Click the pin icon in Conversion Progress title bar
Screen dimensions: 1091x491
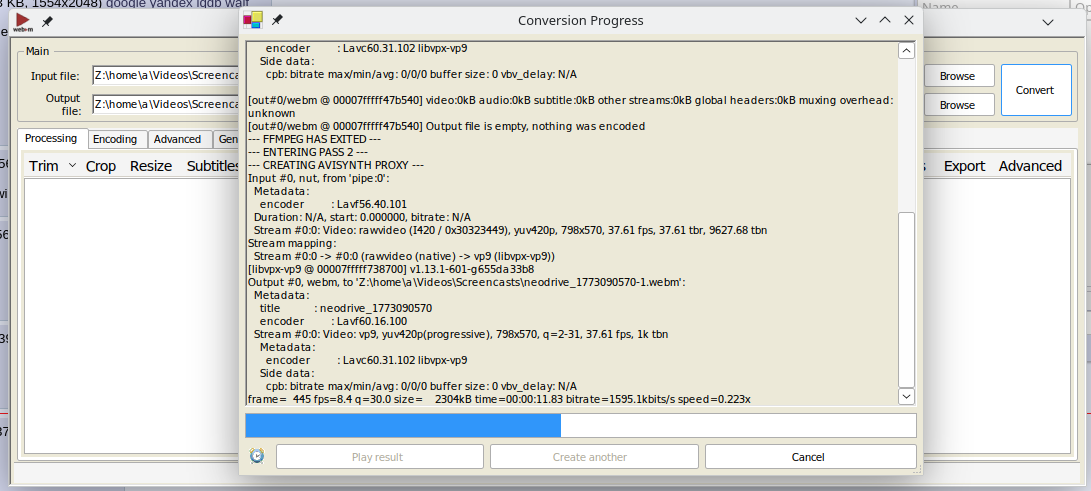tap(276, 20)
